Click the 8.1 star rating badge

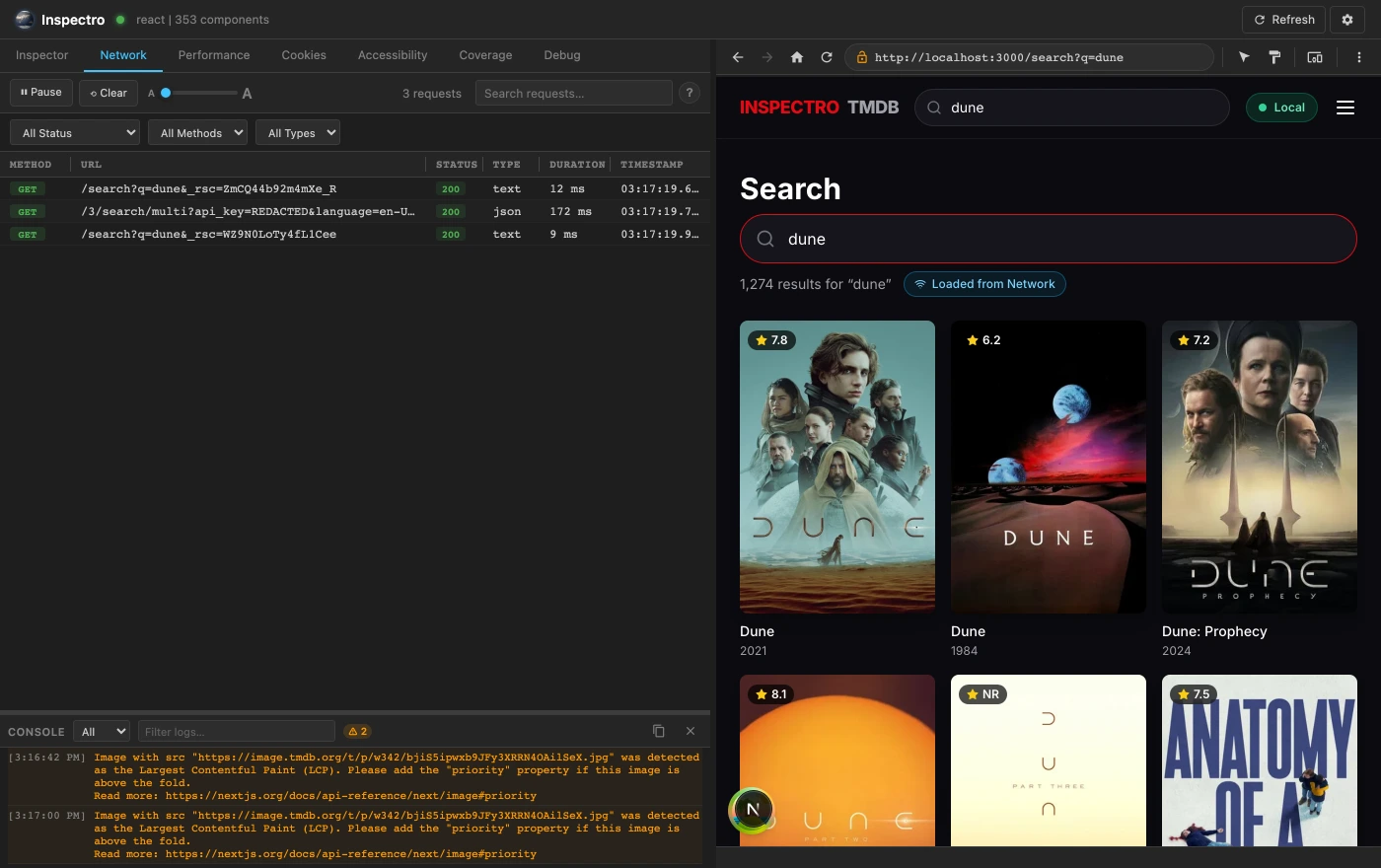771,694
